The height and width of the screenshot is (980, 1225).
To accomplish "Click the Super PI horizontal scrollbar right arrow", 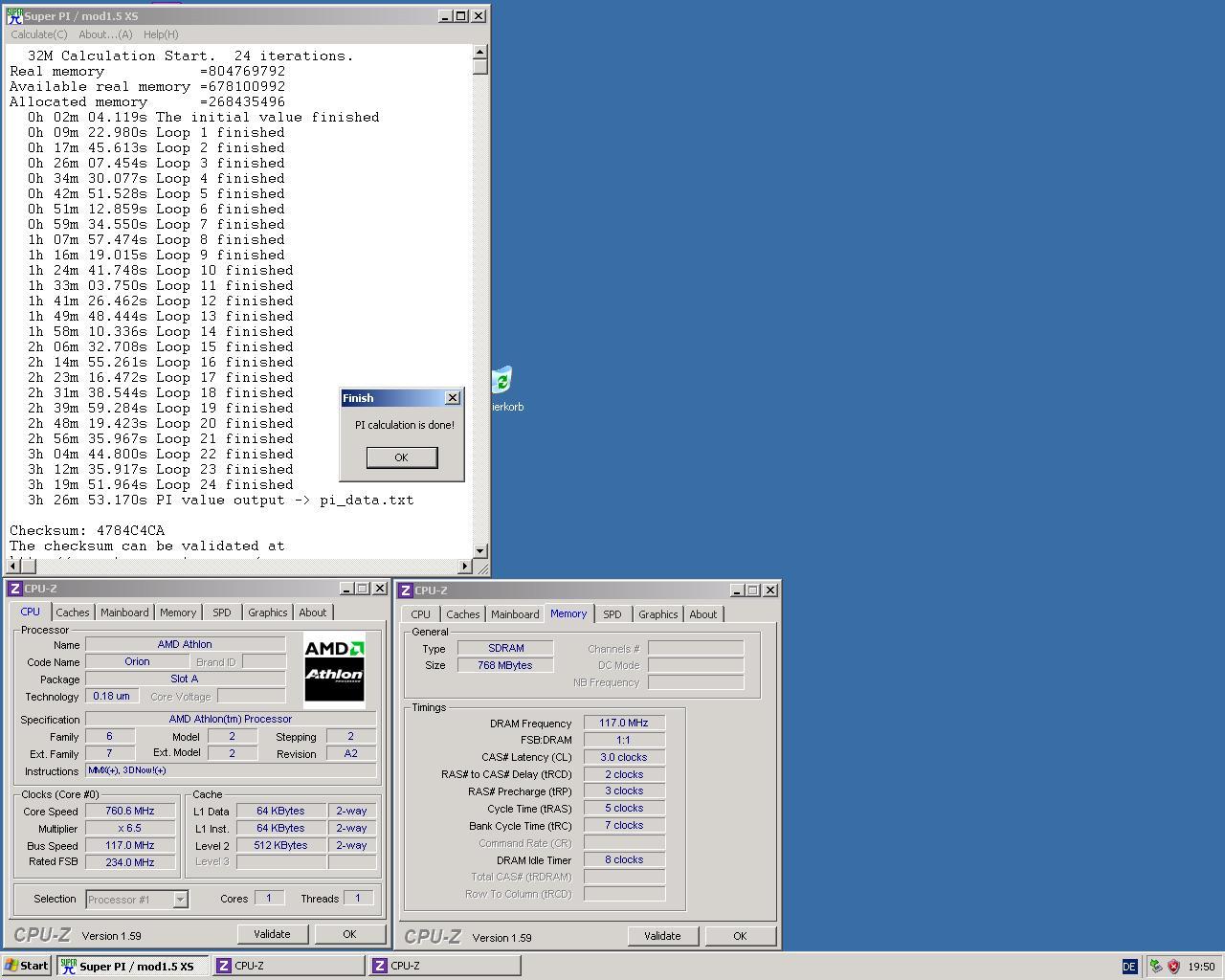I will pos(465,567).
